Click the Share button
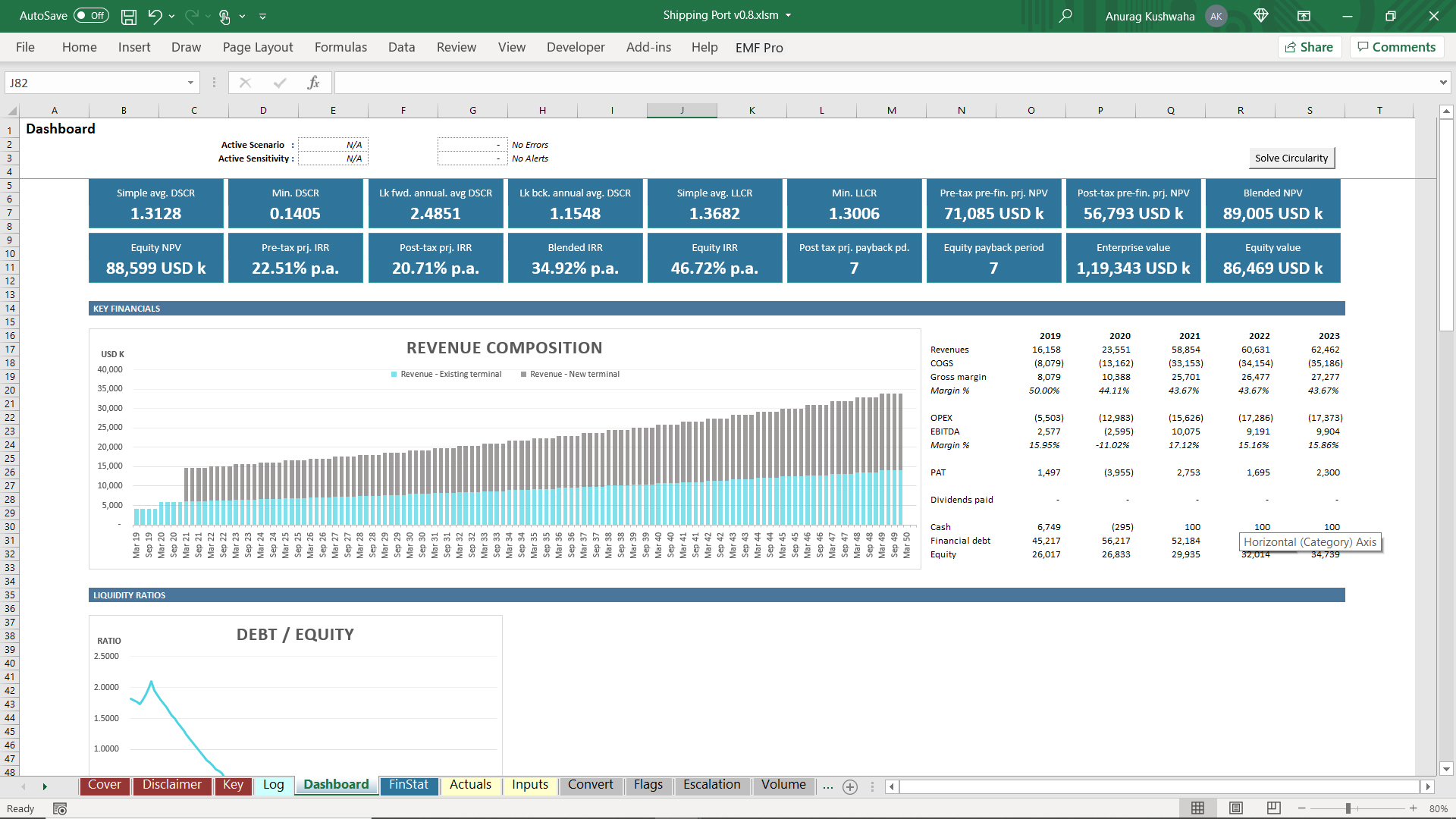This screenshot has width=1456, height=819. point(1310,47)
